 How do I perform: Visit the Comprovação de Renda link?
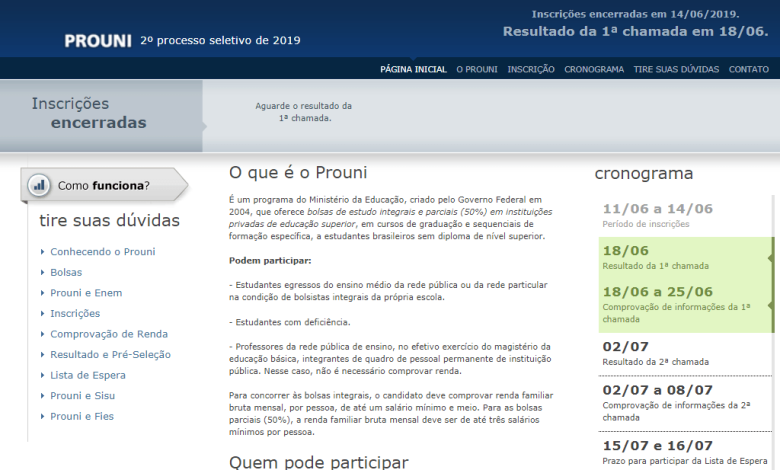[109, 334]
